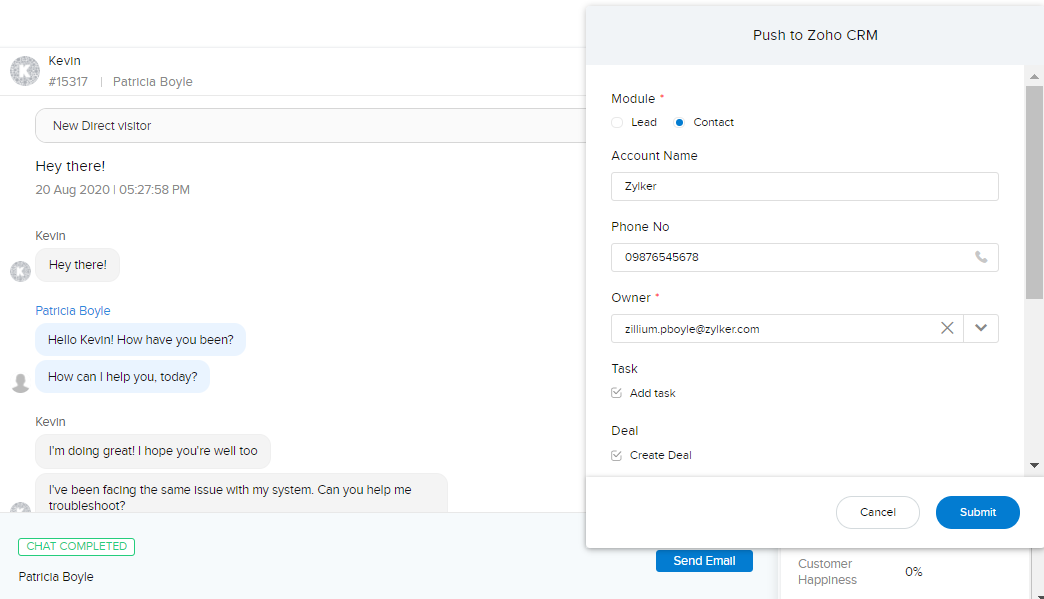Open Patricia Boyle sender name link
Image resolution: width=1044 pixels, height=599 pixels.
coord(73,311)
